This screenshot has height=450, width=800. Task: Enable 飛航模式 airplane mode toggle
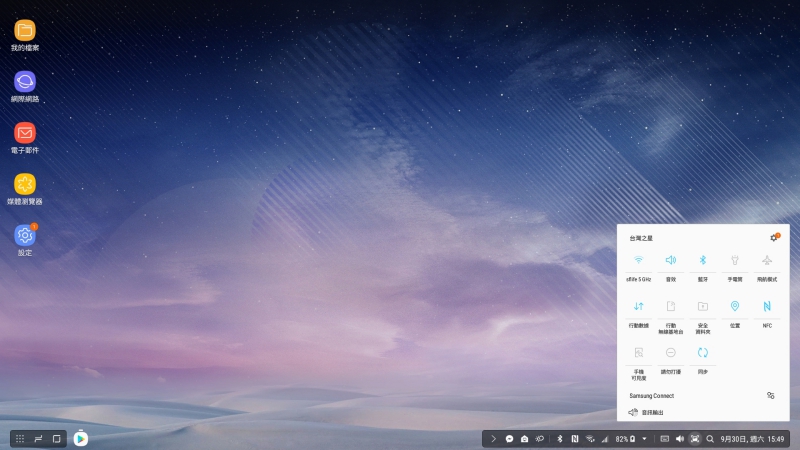point(767,260)
